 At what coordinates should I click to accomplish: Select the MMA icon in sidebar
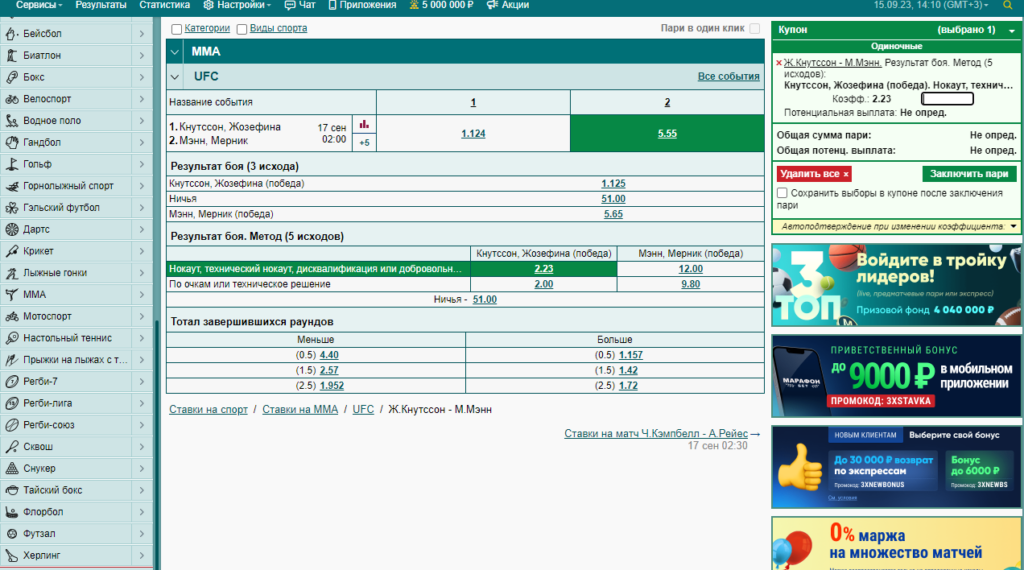12,294
